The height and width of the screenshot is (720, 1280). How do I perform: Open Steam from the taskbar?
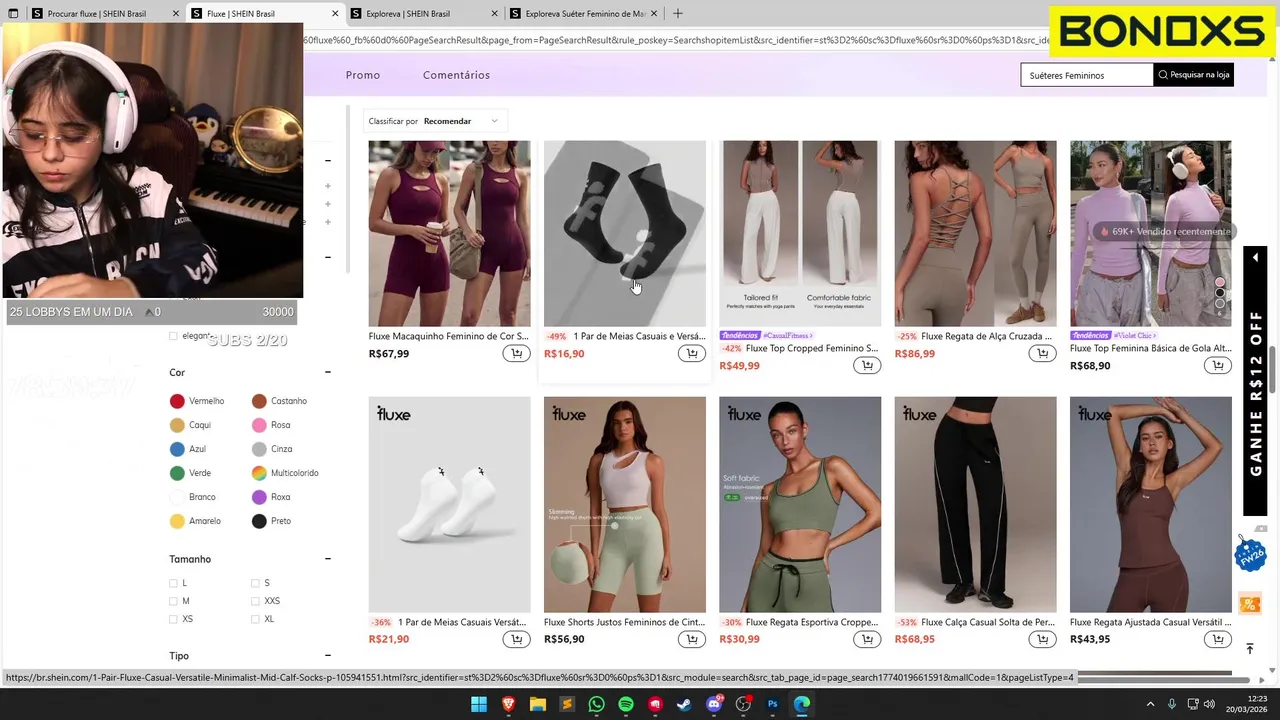pos(684,705)
